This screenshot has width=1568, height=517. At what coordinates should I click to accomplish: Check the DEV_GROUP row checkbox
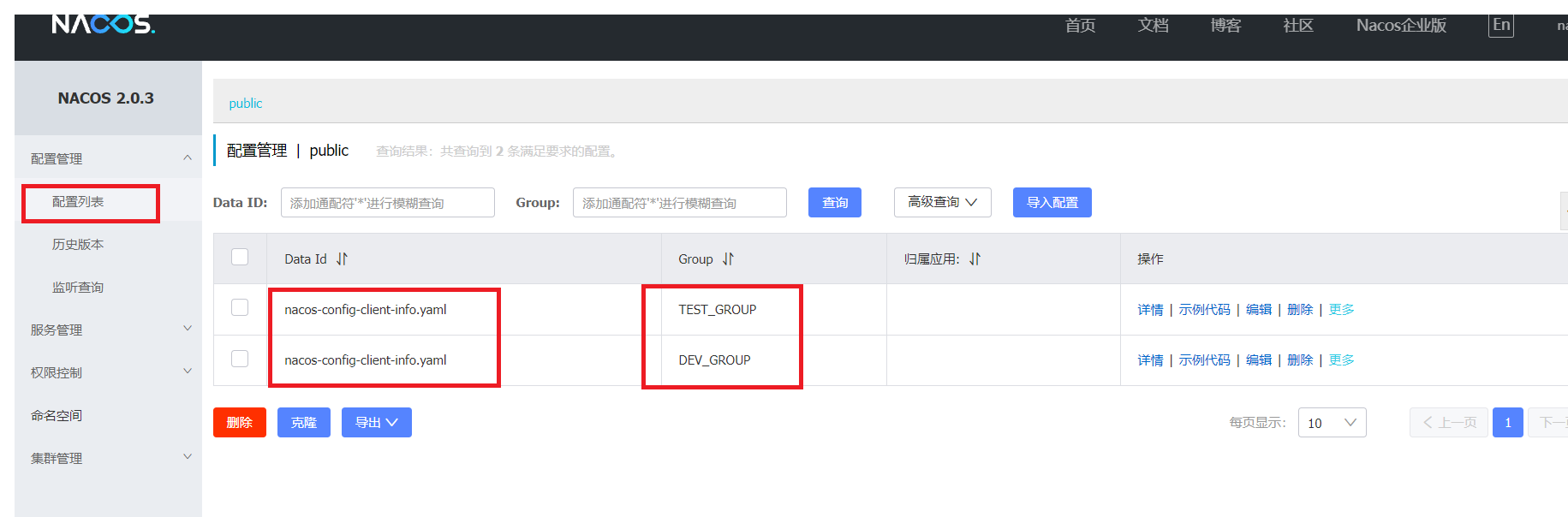tap(240, 359)
